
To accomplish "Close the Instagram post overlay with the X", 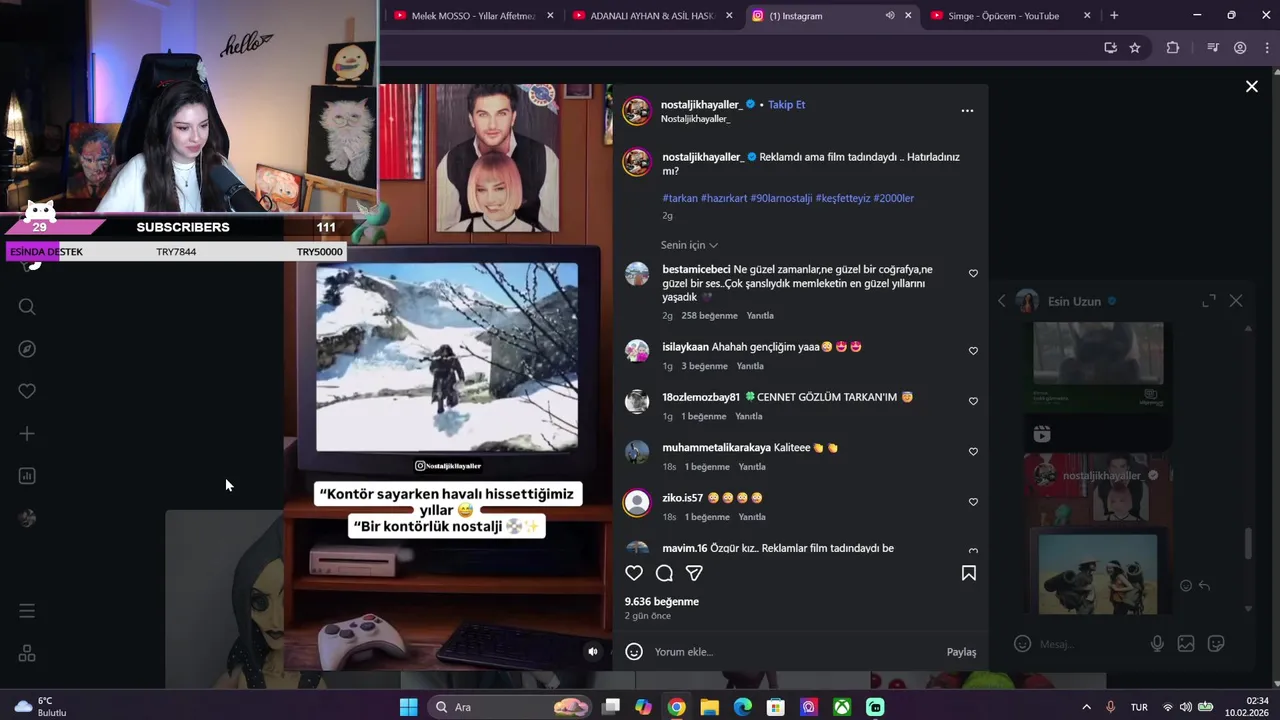I will coord(1251,87).
